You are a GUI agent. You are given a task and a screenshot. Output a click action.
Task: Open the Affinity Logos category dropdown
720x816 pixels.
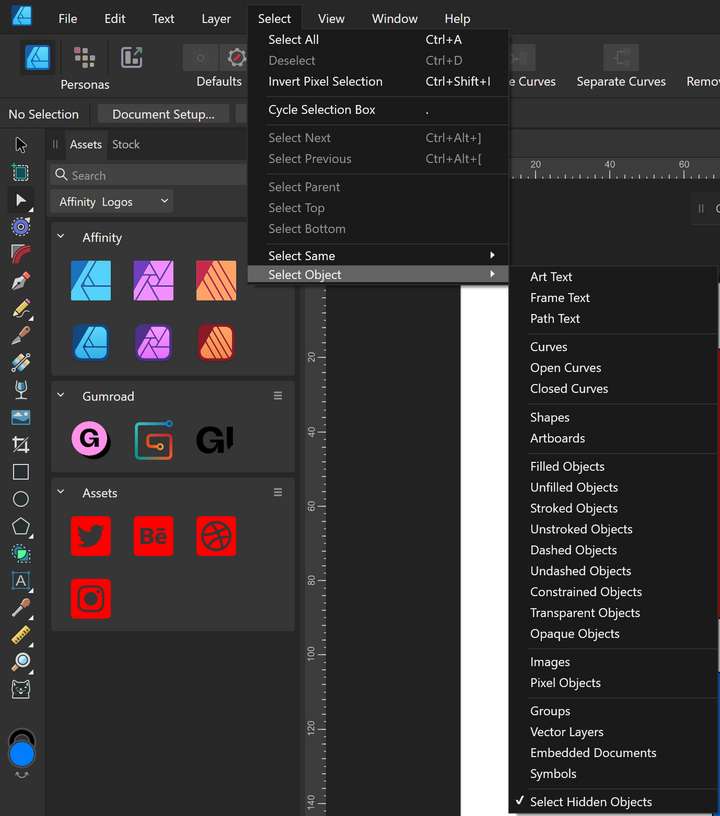pyautogui.click(x=111, y=201)
